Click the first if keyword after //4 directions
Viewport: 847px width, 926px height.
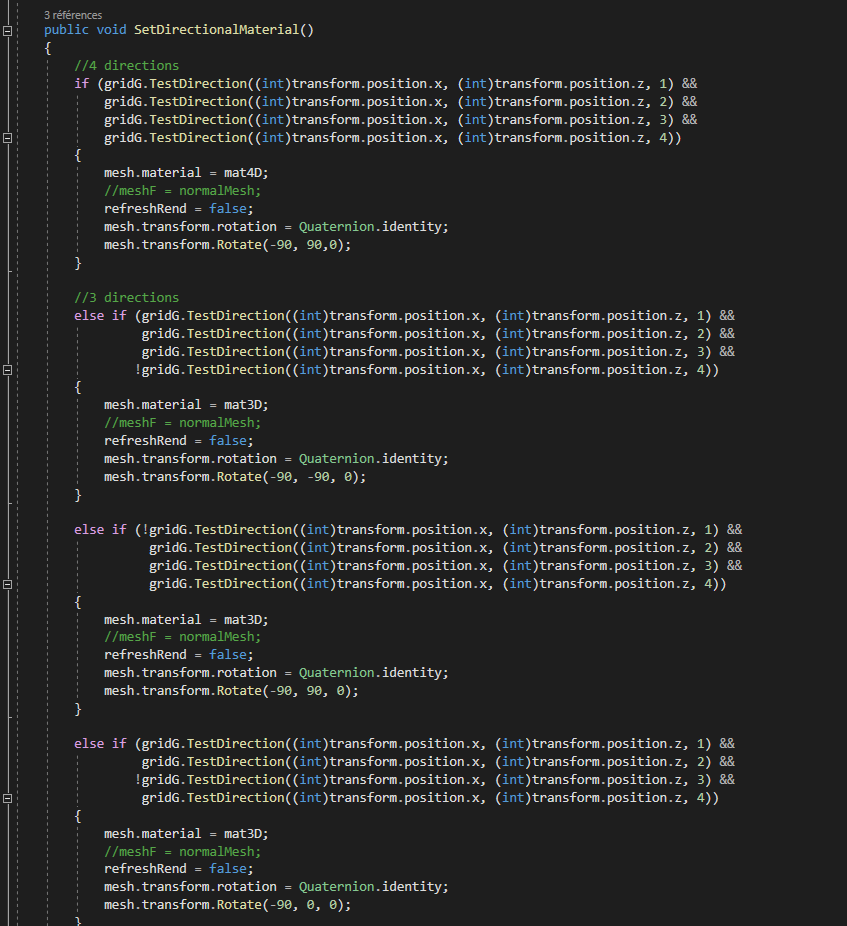(x=82, y=83)
